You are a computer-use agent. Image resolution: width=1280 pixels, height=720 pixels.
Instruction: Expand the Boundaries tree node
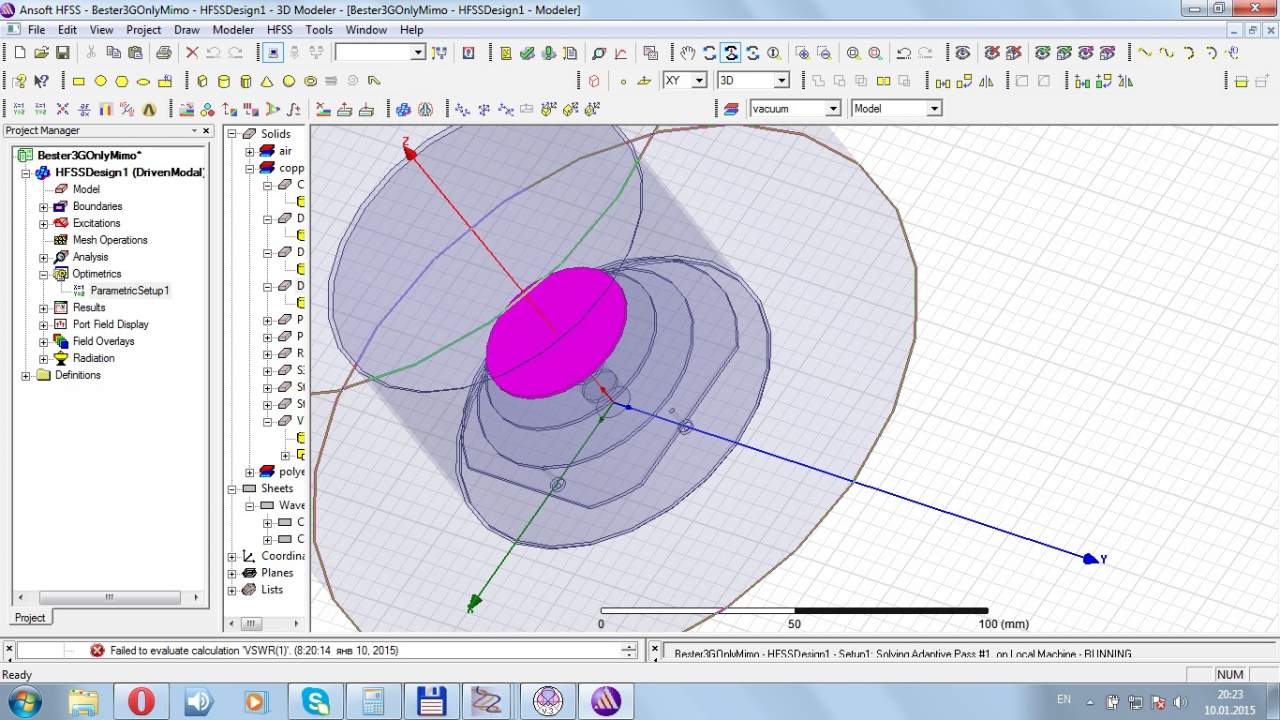(x=44, y=207)
